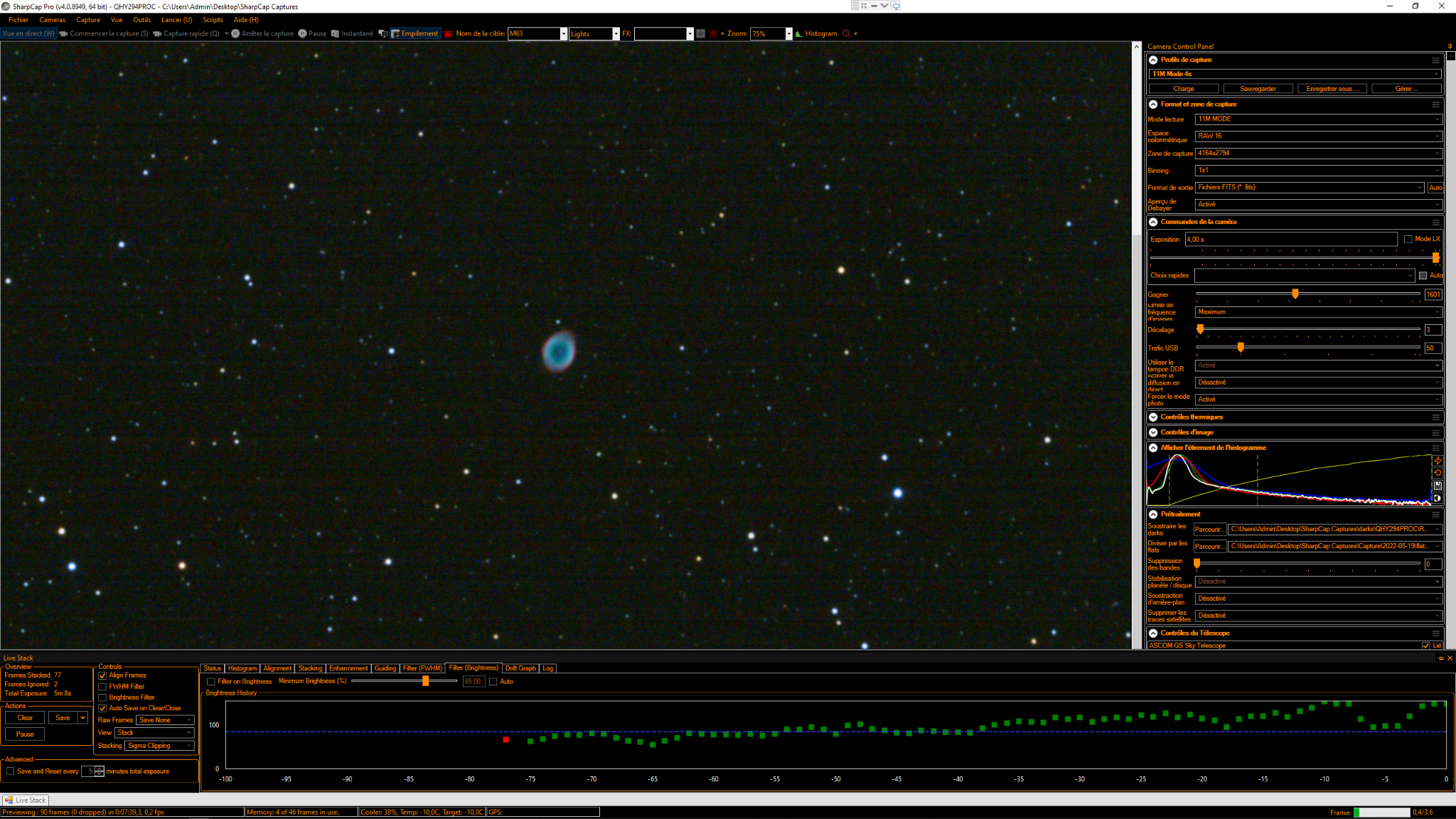The width and height of the screenshot is (1456, 819).
Task: Click the Pause capture toolbar icon
Action: (x=302, y=33)
